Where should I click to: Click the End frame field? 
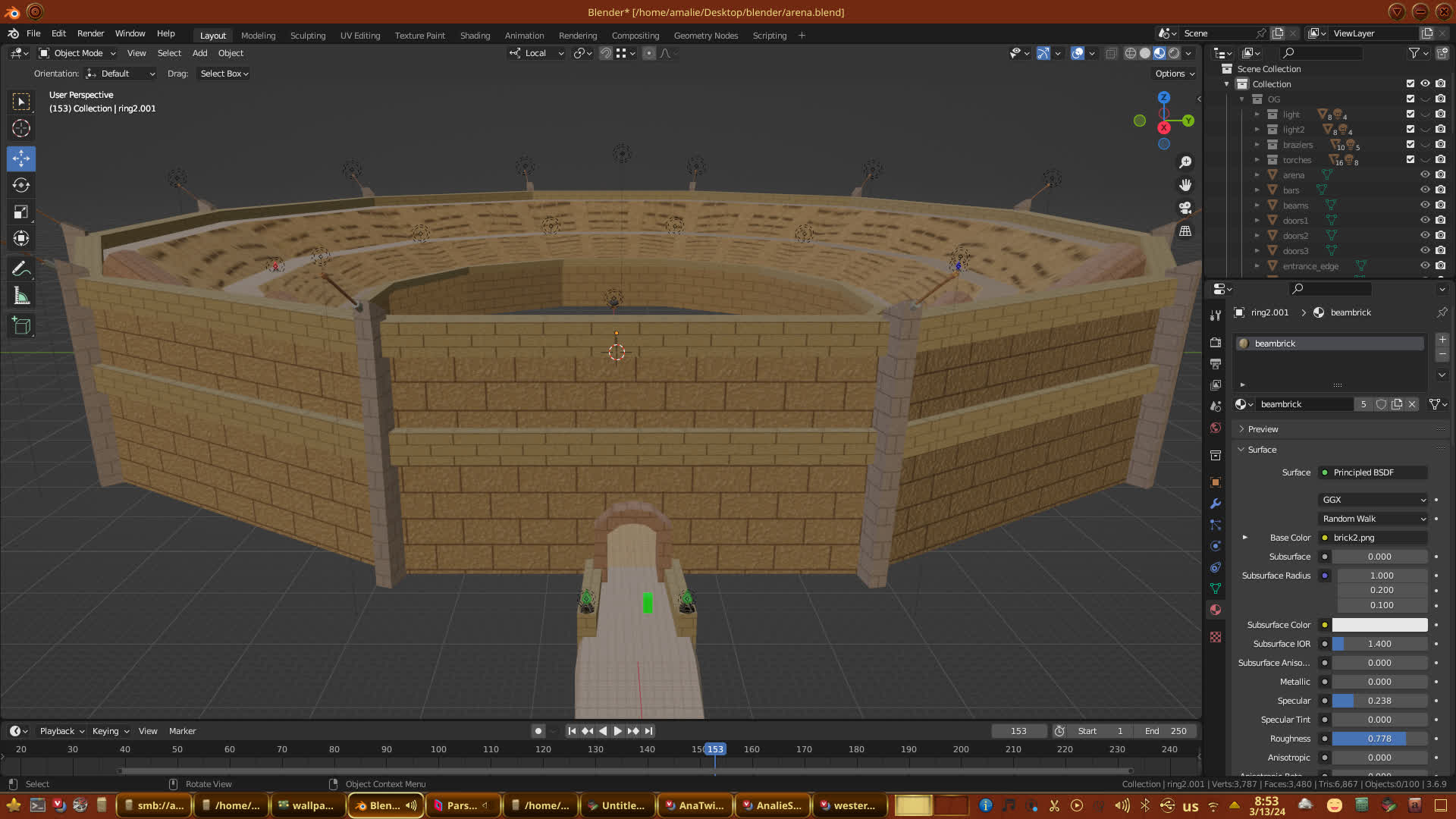point(1166,731)
